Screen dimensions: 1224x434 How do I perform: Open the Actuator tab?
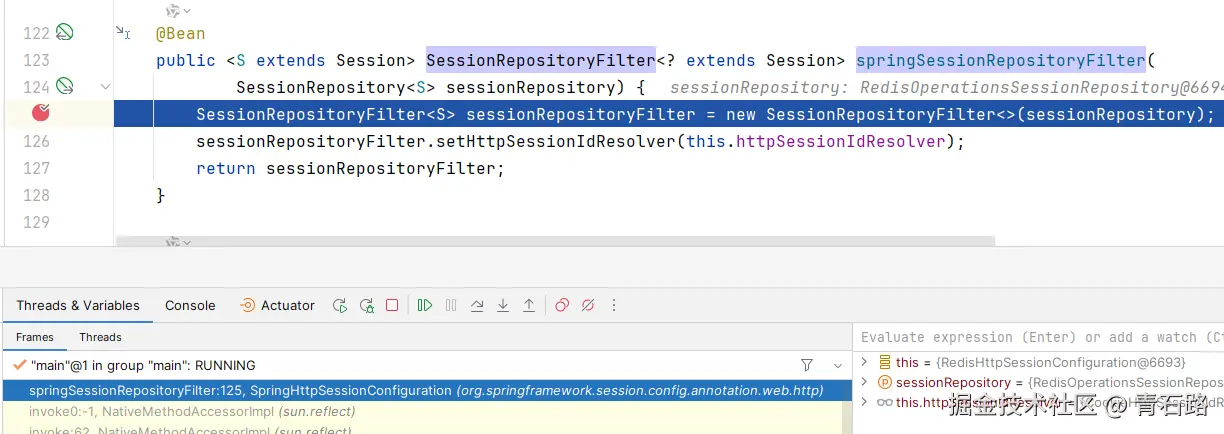click(x=277, y=305)
